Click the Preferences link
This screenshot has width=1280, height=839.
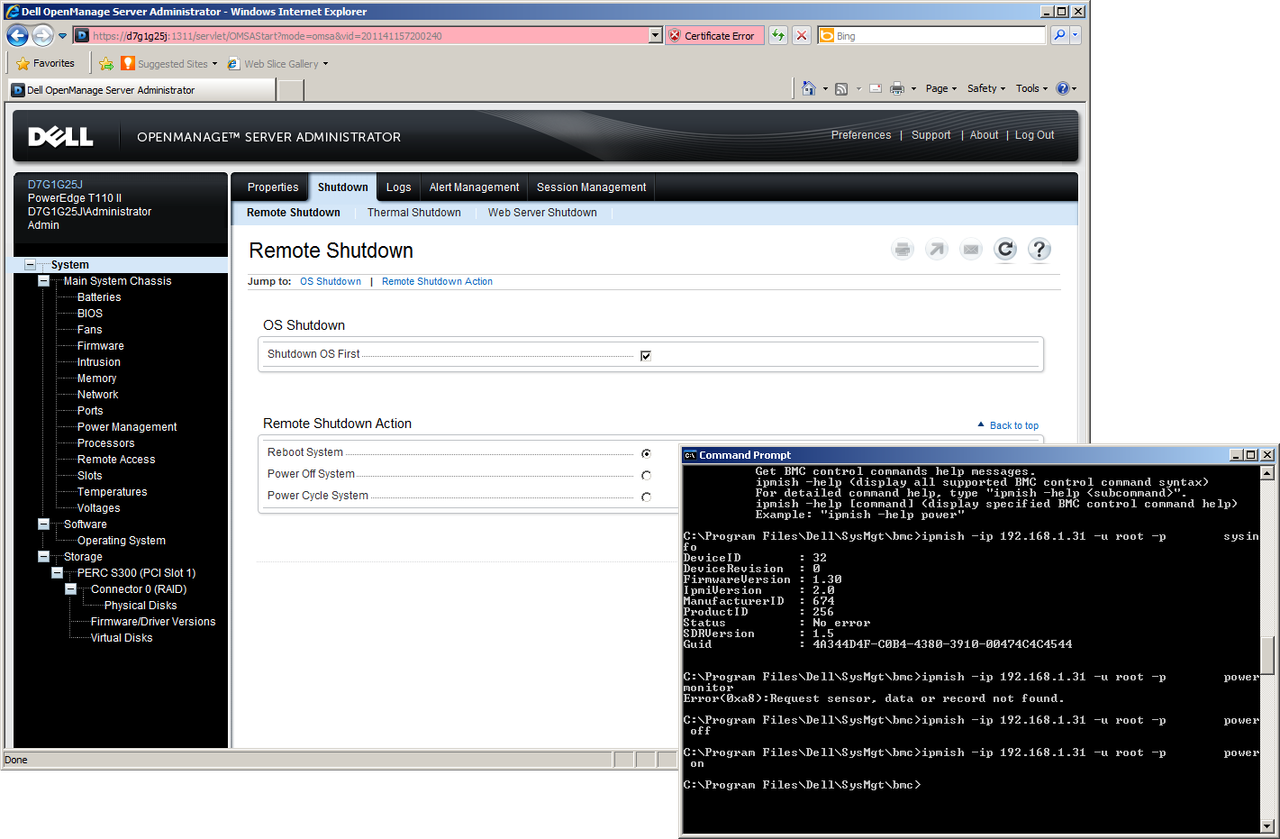(x=861, y=135)
